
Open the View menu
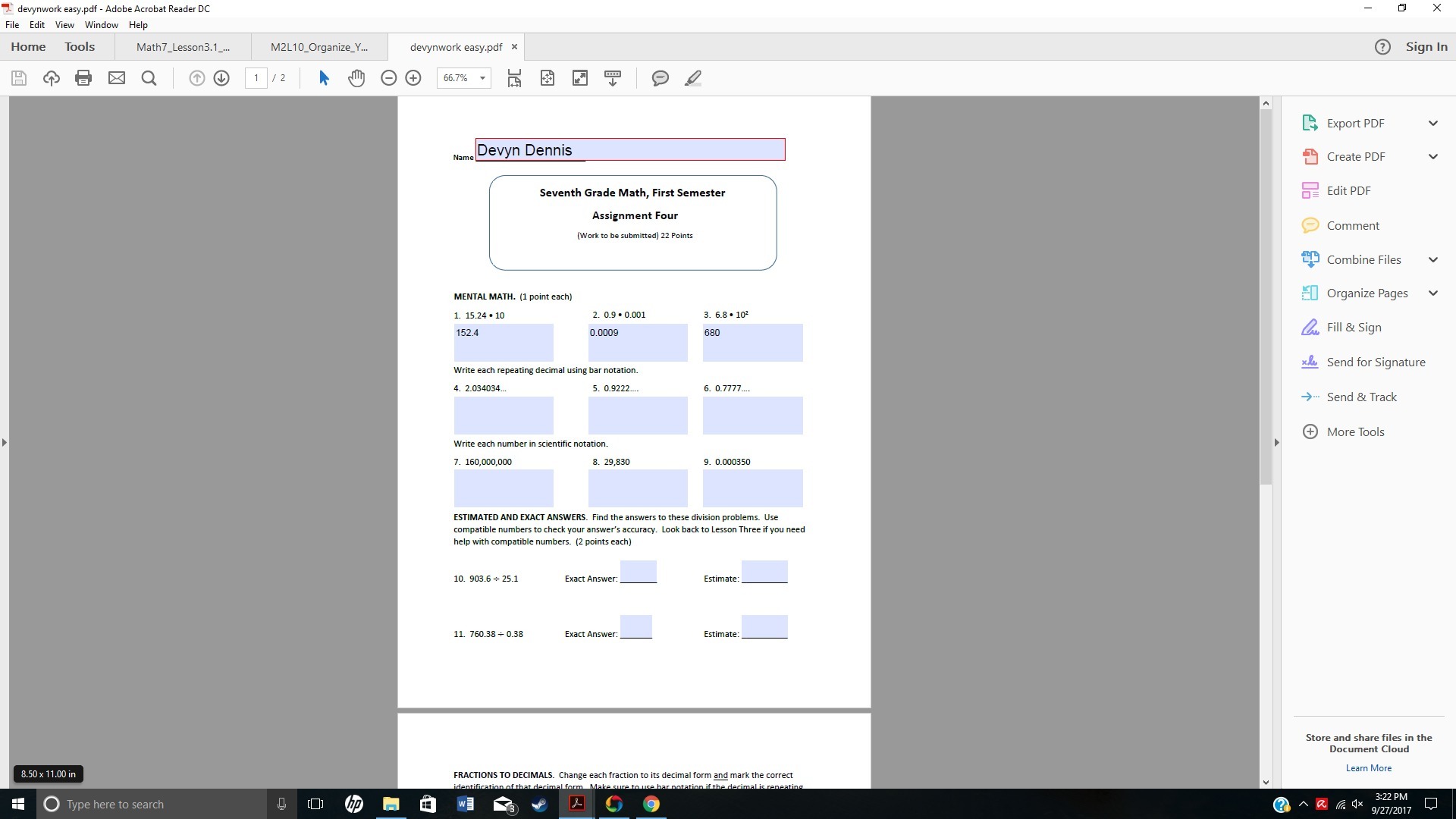[64, 25]
